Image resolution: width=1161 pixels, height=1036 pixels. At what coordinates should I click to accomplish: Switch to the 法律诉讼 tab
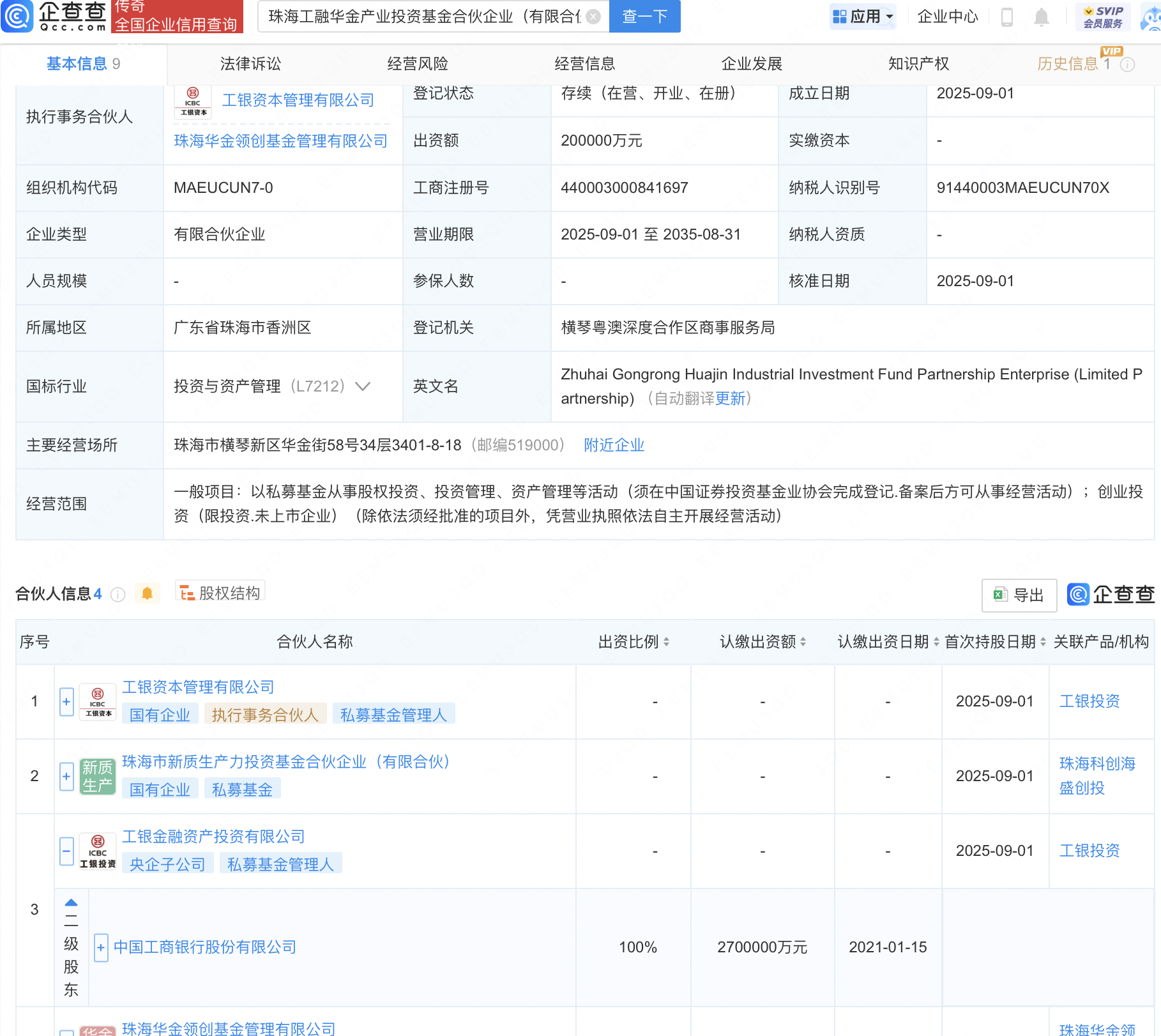[250, 64]
